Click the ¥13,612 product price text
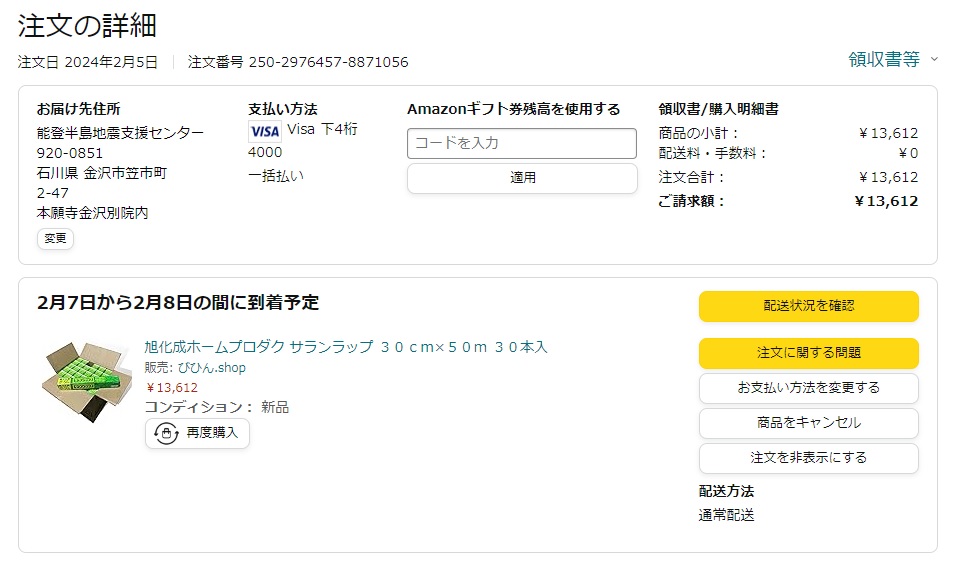The image size is (960, 574). pos(172,388)
